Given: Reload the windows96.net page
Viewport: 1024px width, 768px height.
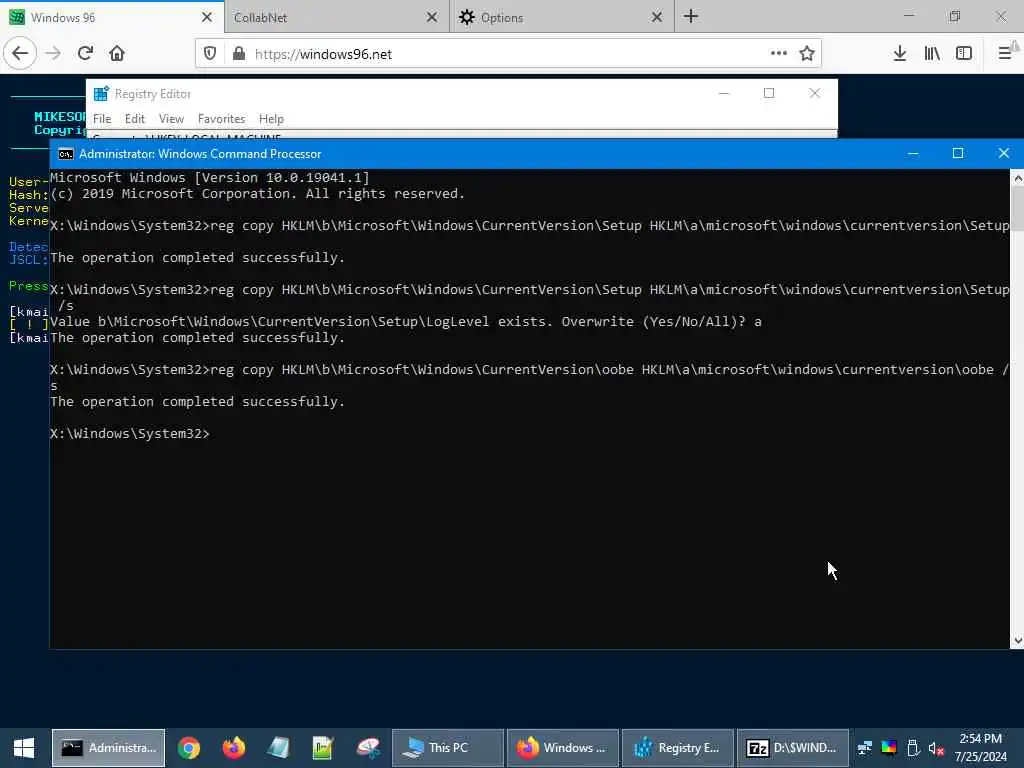Looking at the screenshot, I should coord(86,54).
